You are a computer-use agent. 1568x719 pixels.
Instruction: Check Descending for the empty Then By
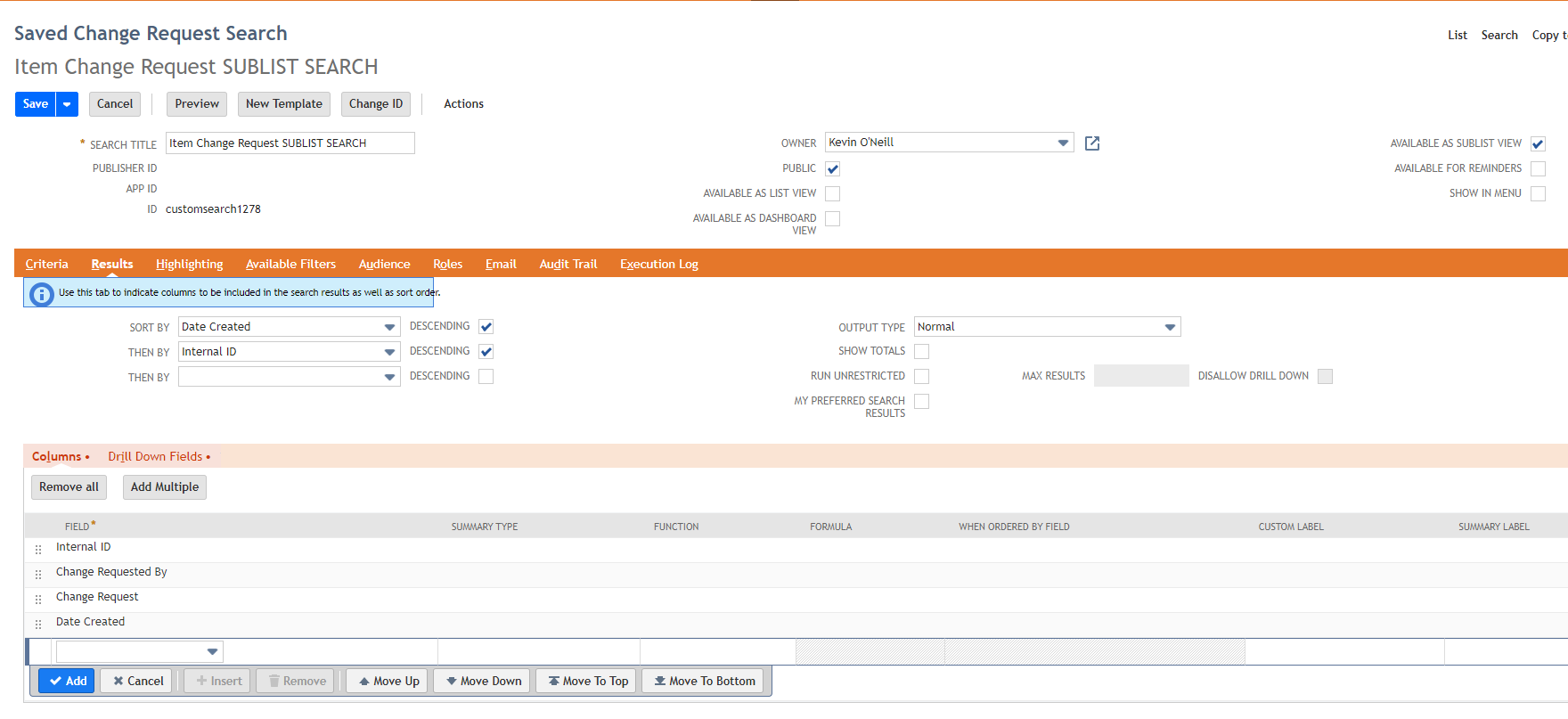[486, 377]
